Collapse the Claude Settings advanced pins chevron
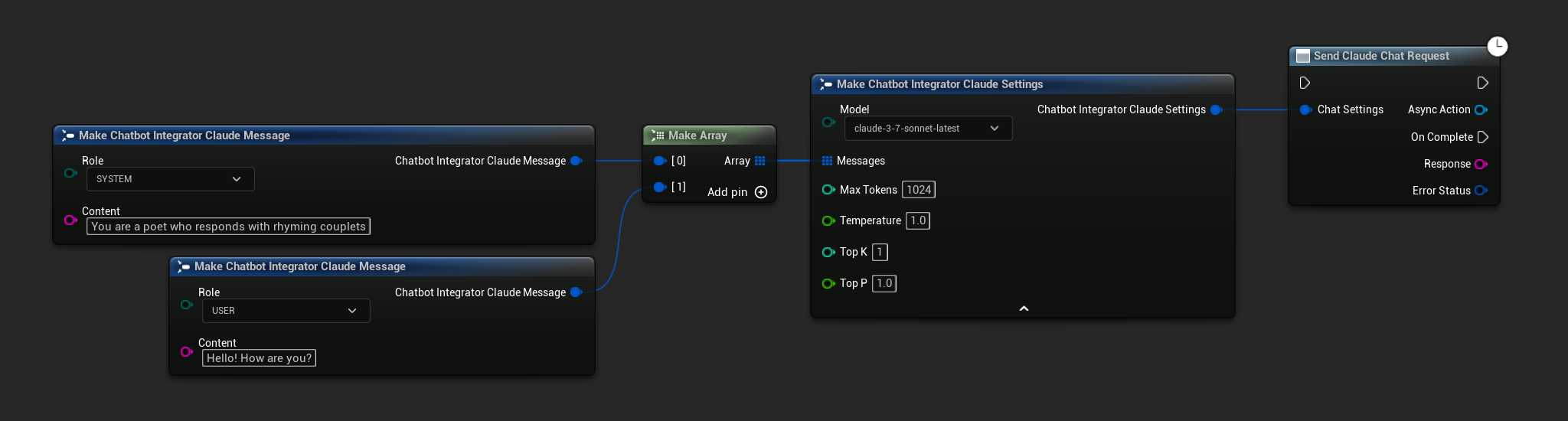This screenshot has width=1568, height=421. click(x=1024, y=308)
